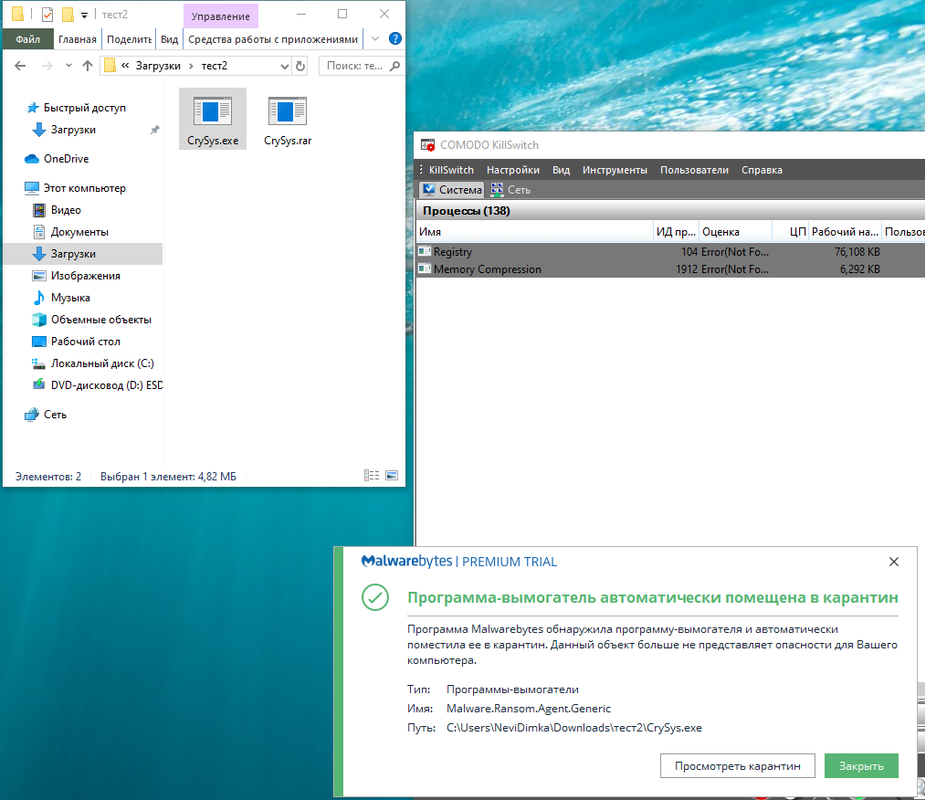
Task: Dismiss Malwarebytes notification with X
Action: [894, 562]
